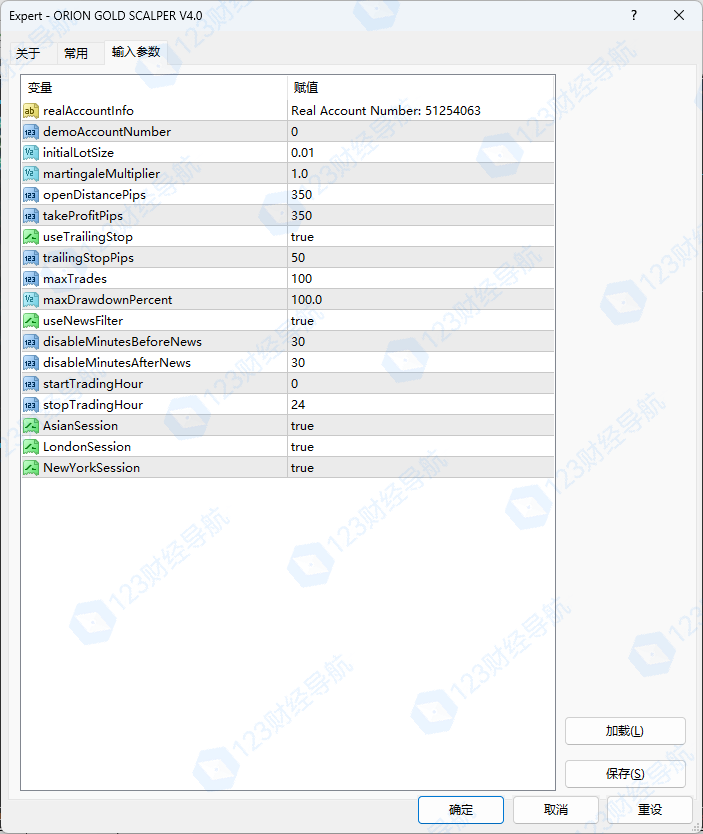Select initialLotSize value 0.01
The image size is (703, 834).
click(x=421, y=153)
